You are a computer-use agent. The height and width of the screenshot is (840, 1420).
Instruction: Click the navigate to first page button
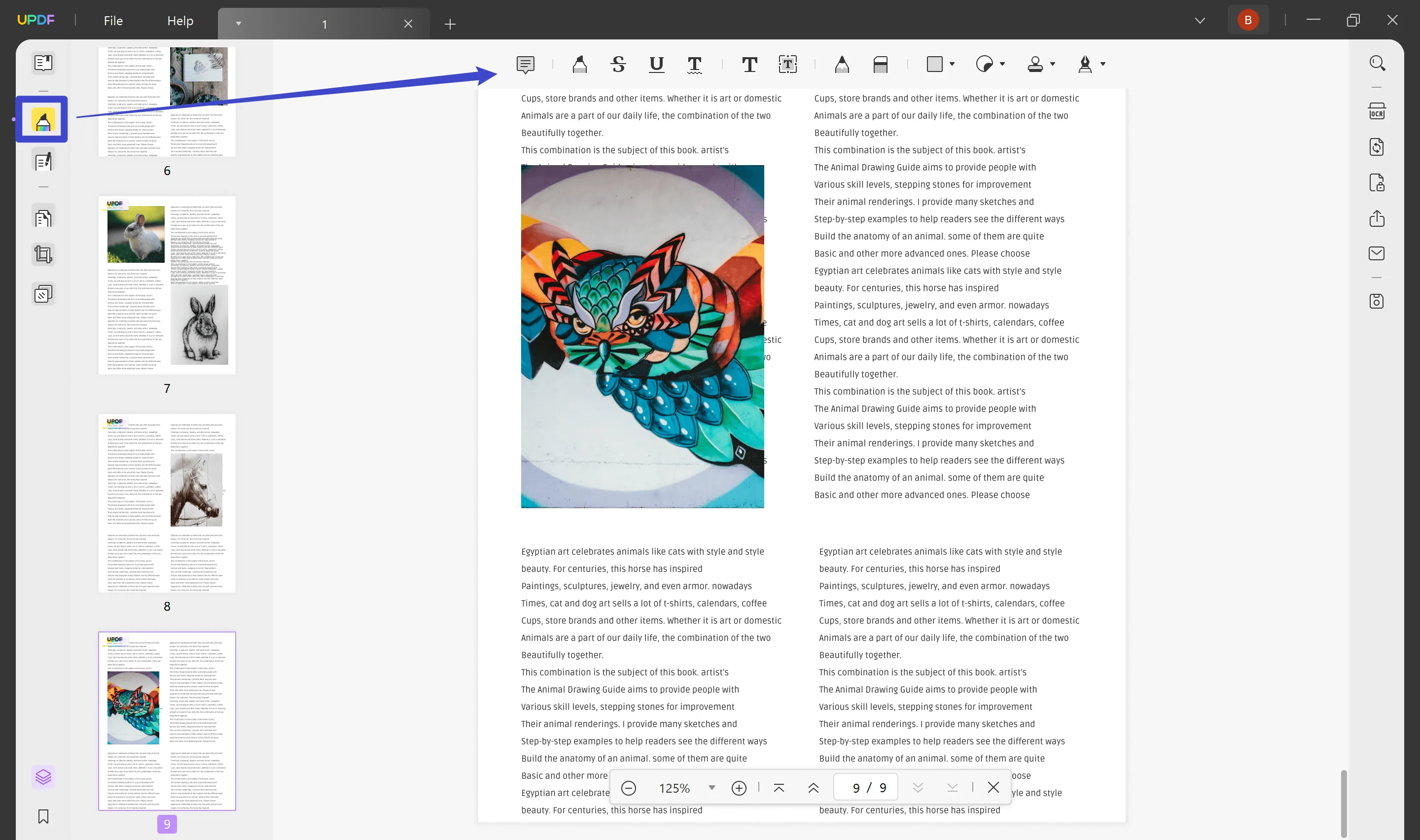778,788
